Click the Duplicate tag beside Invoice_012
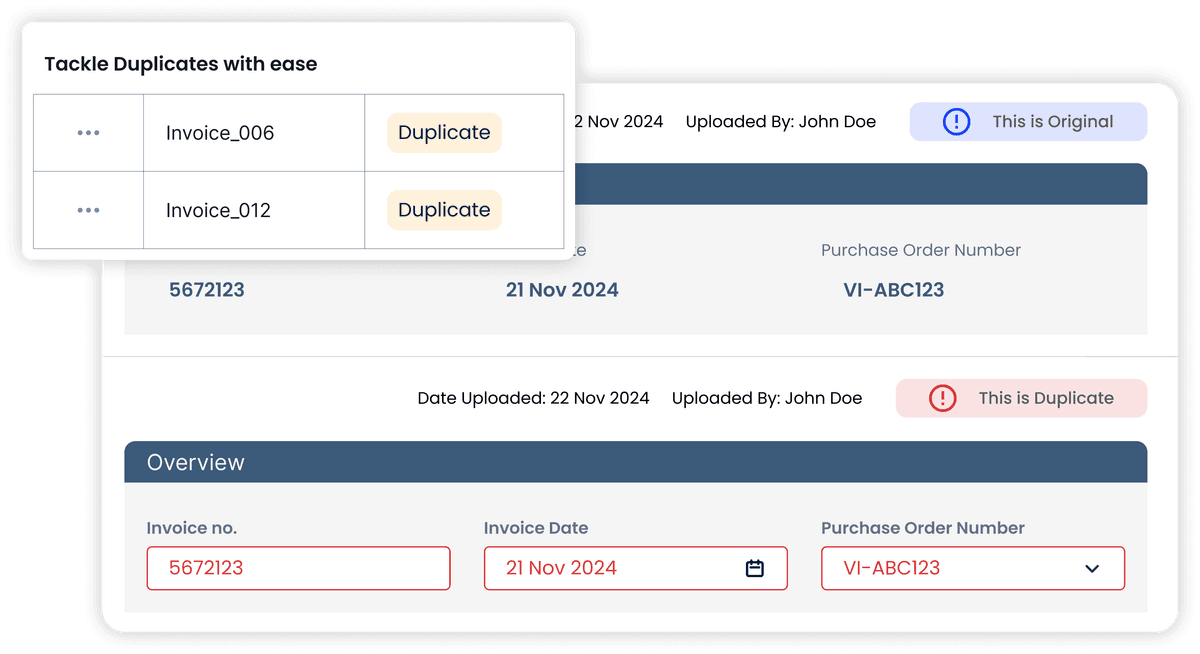 click(444, 210)
